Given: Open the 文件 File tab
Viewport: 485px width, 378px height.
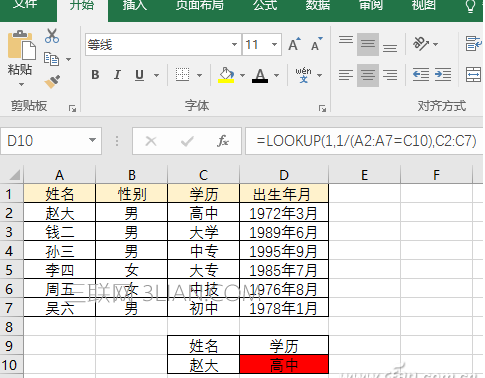Looking at the screenshot, I should 25,5.
